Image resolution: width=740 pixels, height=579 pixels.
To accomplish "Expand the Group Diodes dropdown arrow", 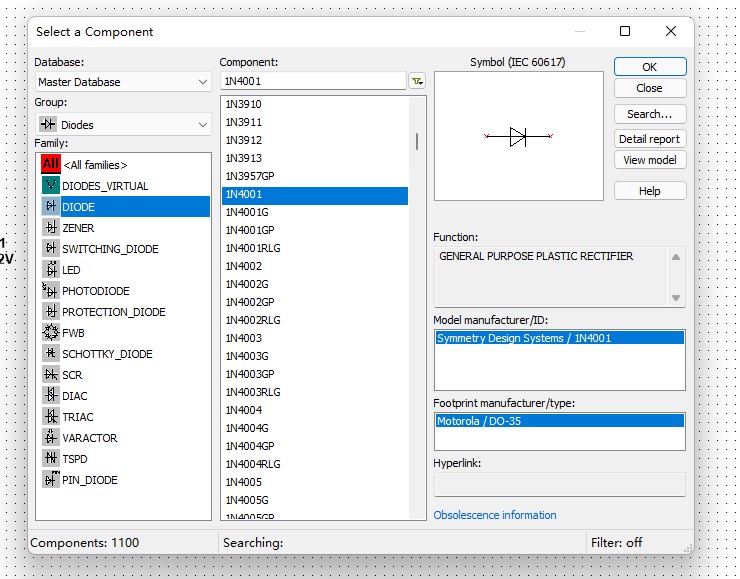I will [203, 125].
